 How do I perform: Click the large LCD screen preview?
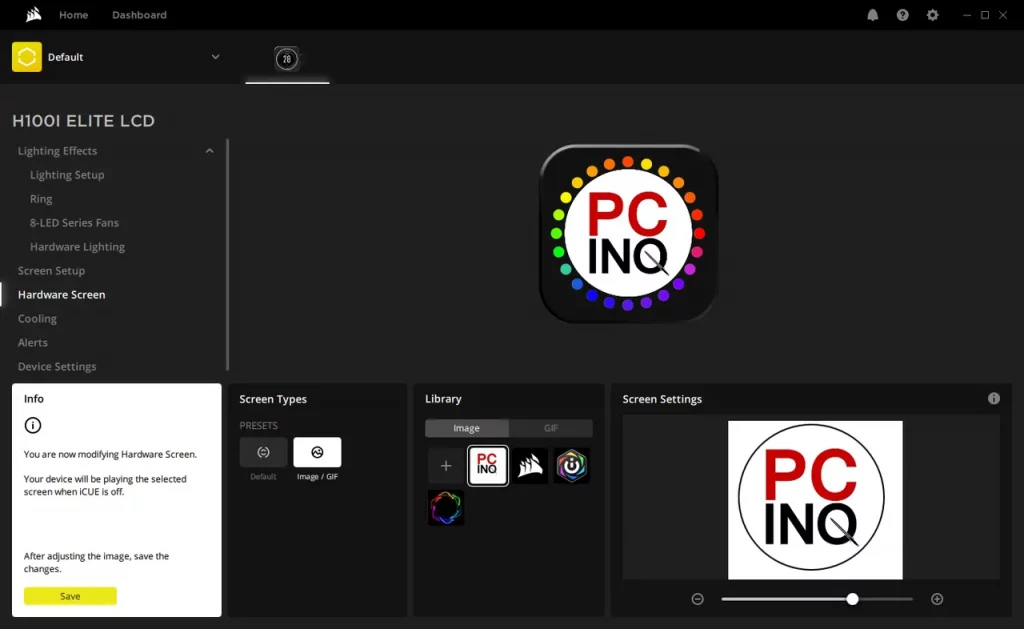coord(628,234)
